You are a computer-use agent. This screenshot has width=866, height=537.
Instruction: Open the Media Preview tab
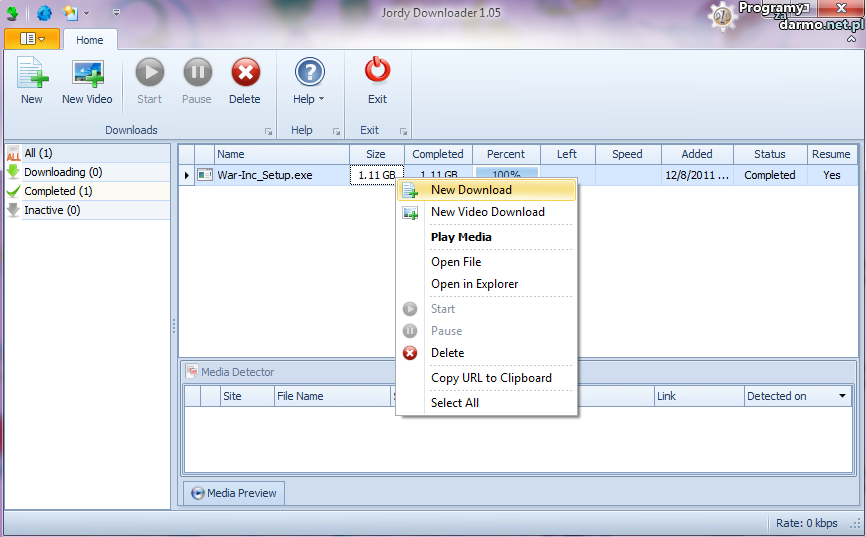234,493
